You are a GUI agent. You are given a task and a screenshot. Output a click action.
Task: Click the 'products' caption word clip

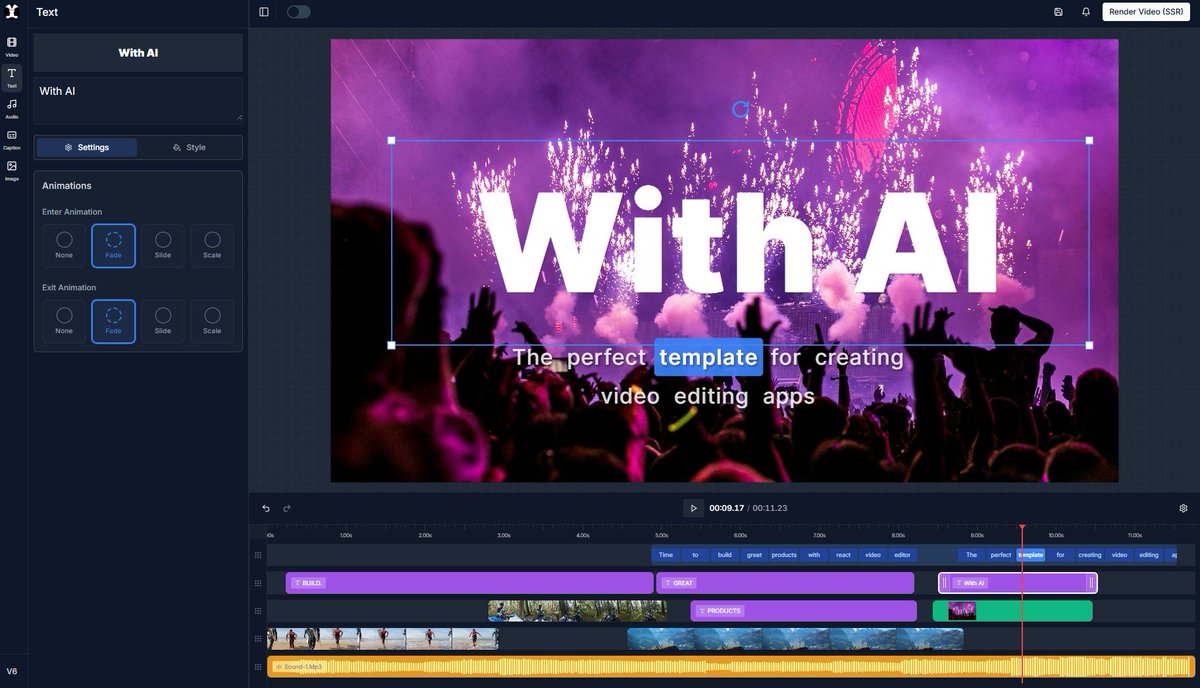click(784, 555)
